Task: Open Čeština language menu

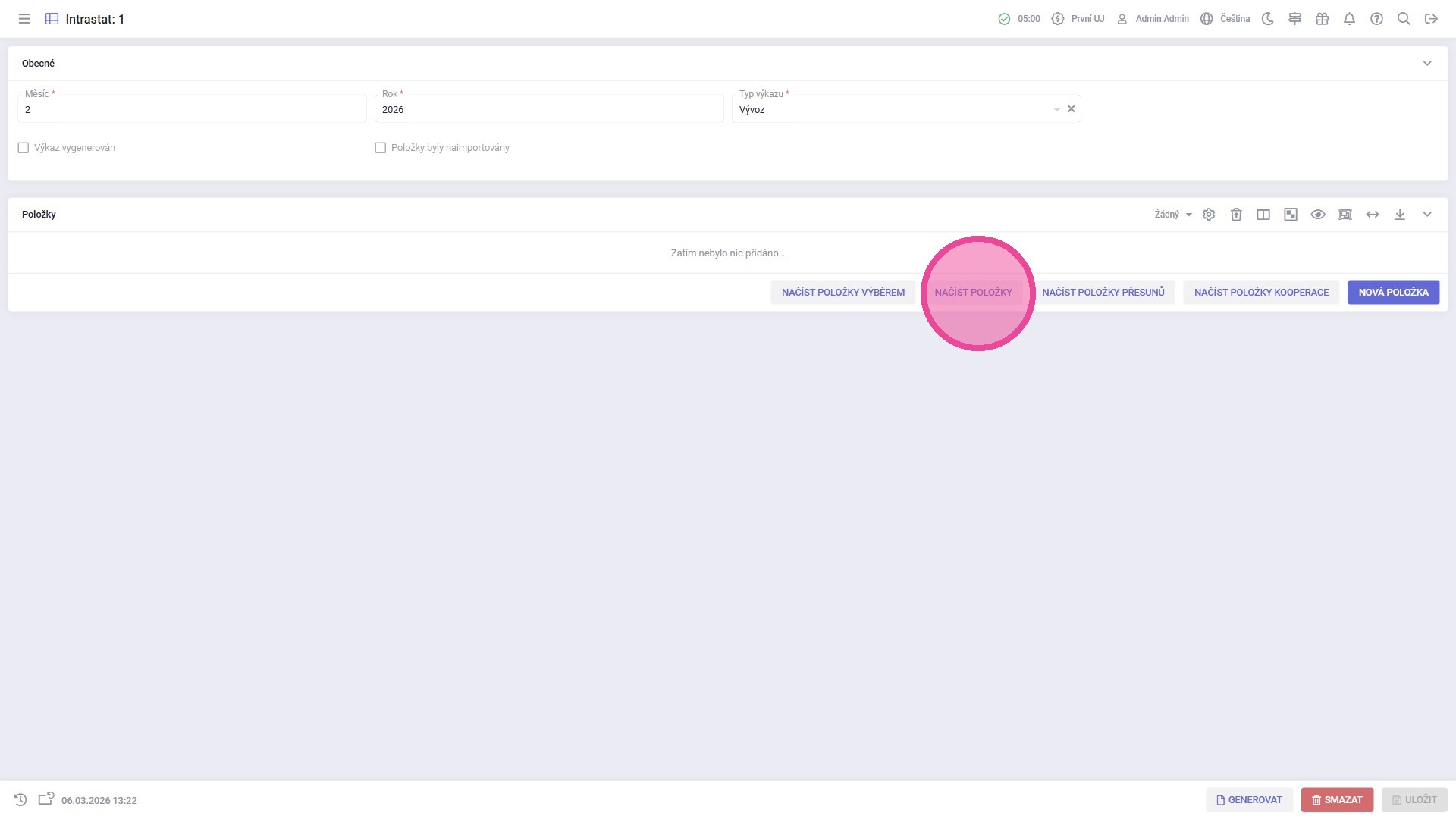Action: pos(1225,19)
